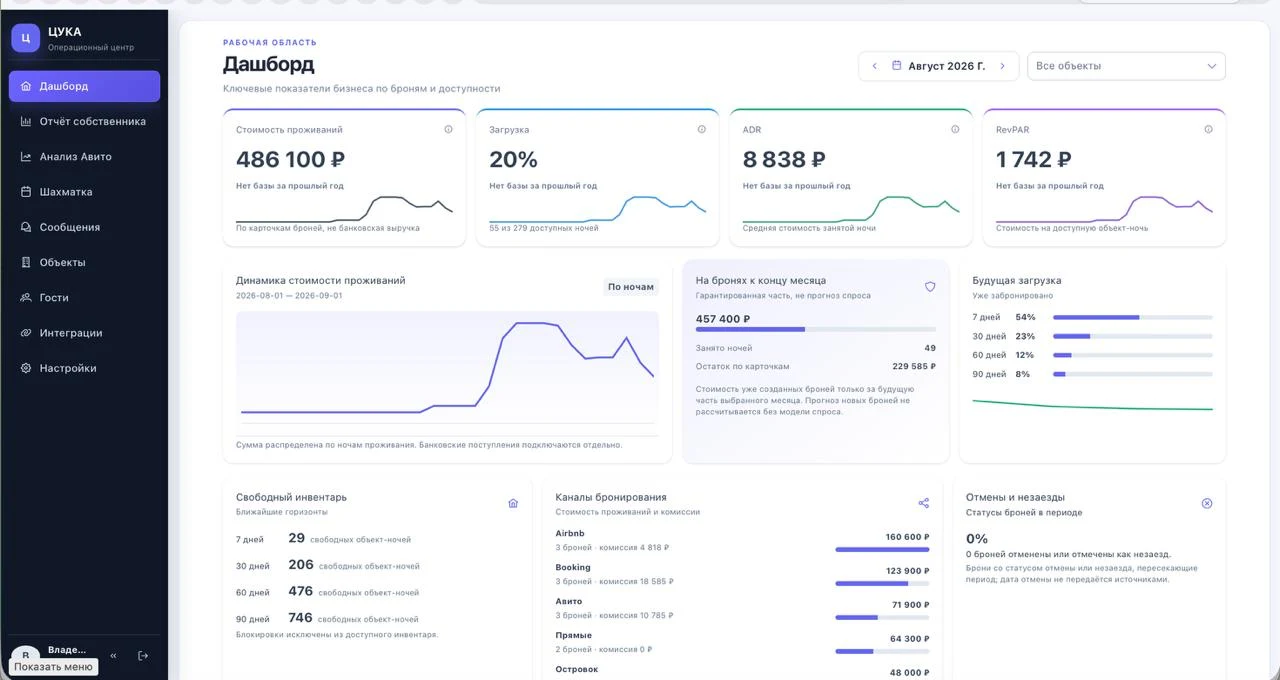Viewport: 1280px width, 680px height.
Task: Open the Август 2026 г. month selector
Action: 938,66
